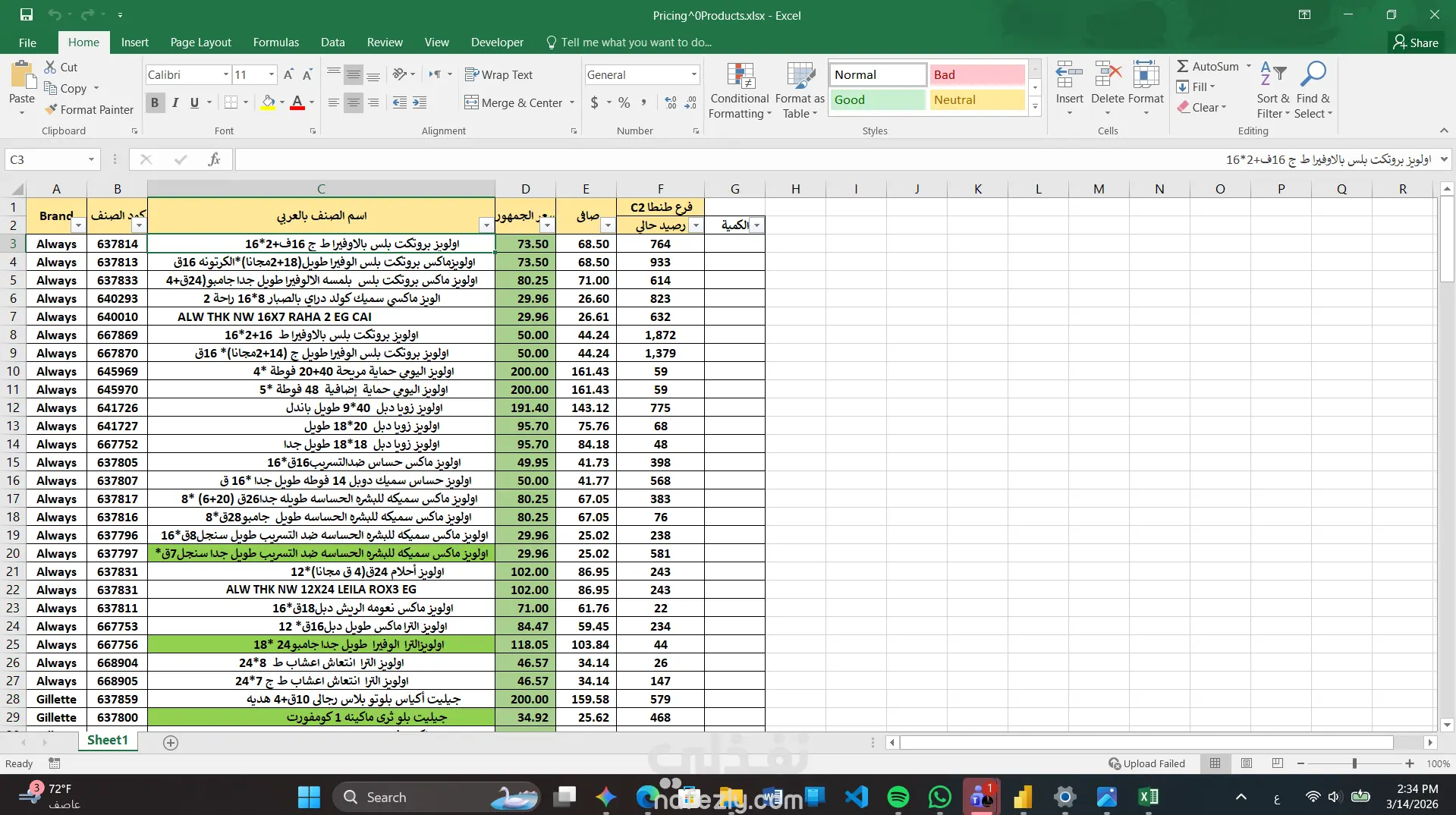Switch to Page Layout view in status bar
Viewport: 1456px width, 815px height.
point(1247,763)
